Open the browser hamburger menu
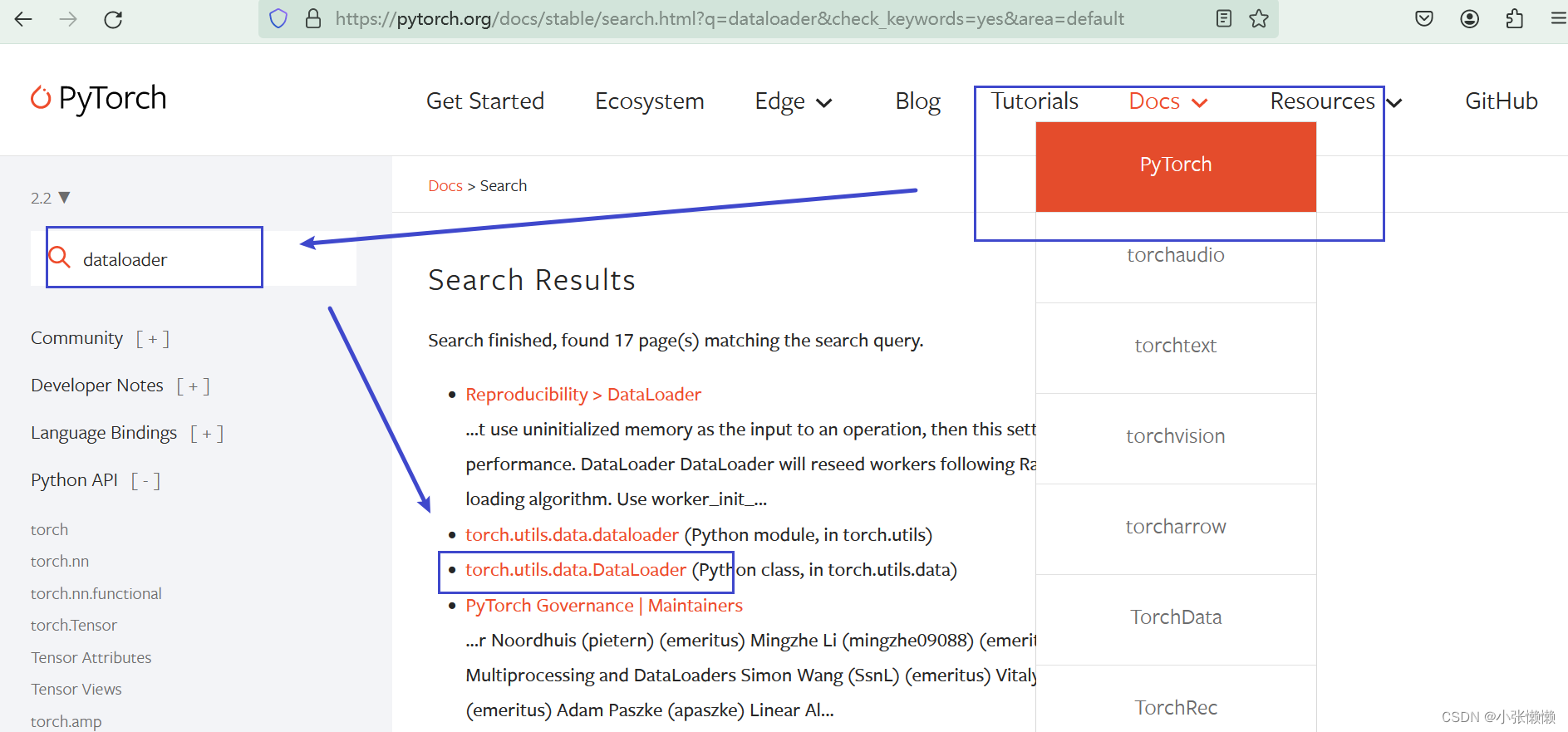The height and width of the screenshot is (732, 1568). coord(1558,18)
